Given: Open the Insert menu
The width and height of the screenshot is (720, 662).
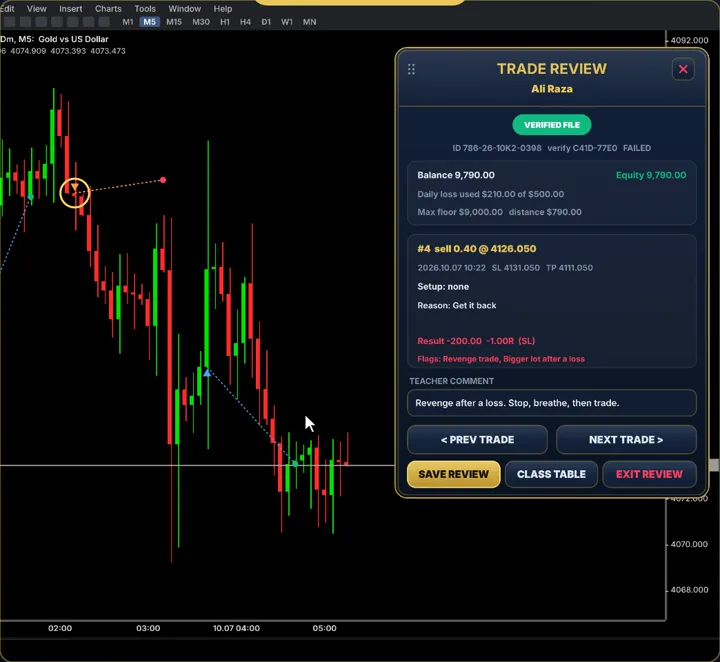Looking at the screenshot, I should (x=71, y=9).
